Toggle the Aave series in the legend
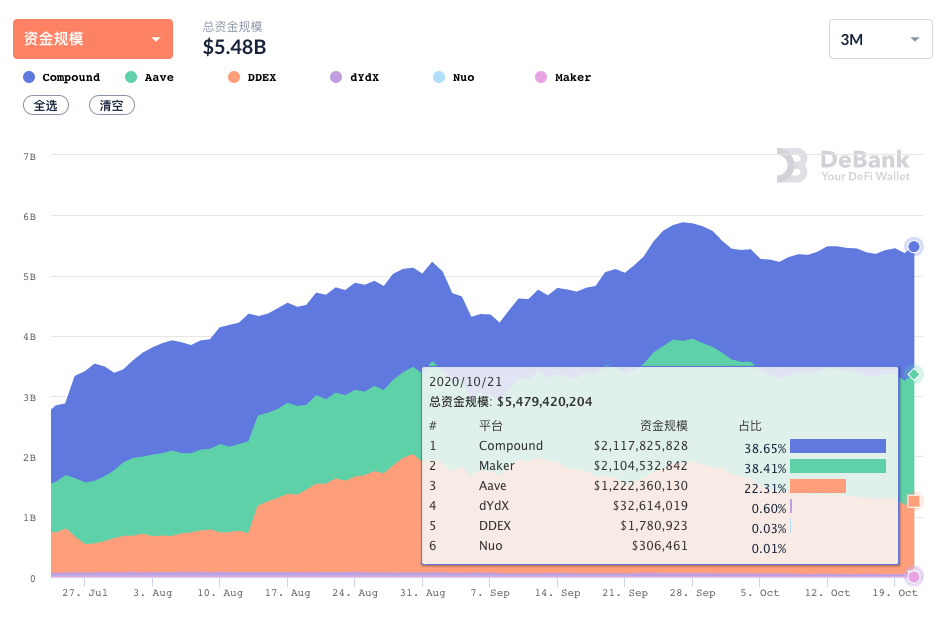 [149, 77]
